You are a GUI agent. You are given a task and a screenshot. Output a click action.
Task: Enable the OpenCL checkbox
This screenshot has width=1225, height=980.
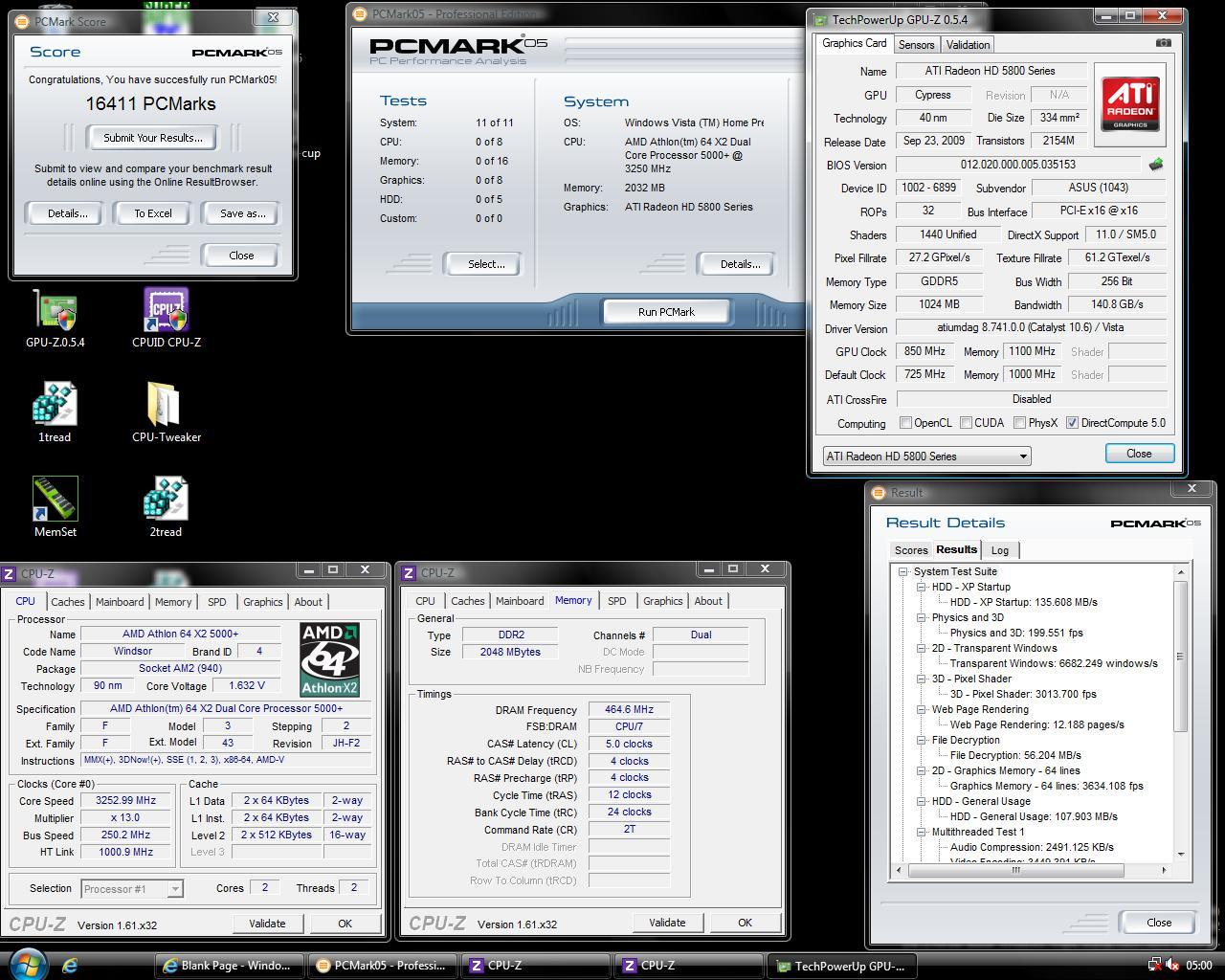coord(905,423)
